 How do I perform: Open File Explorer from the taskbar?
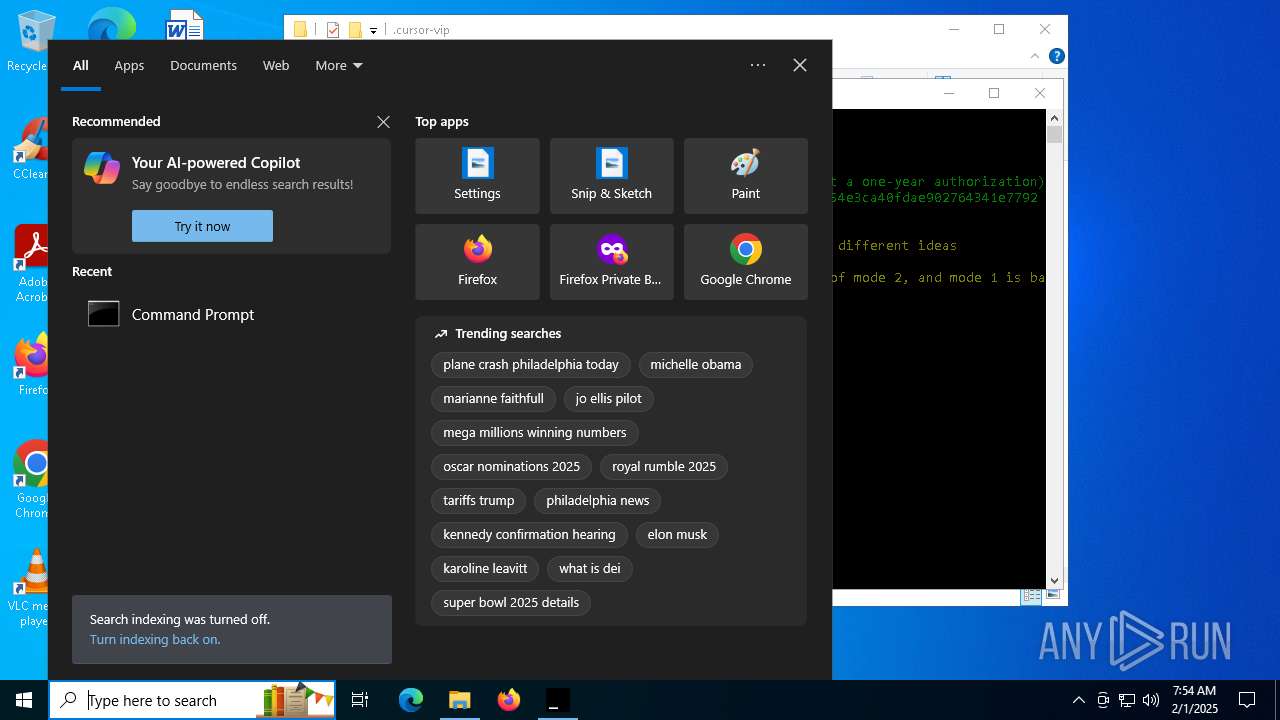click(460, 700)
